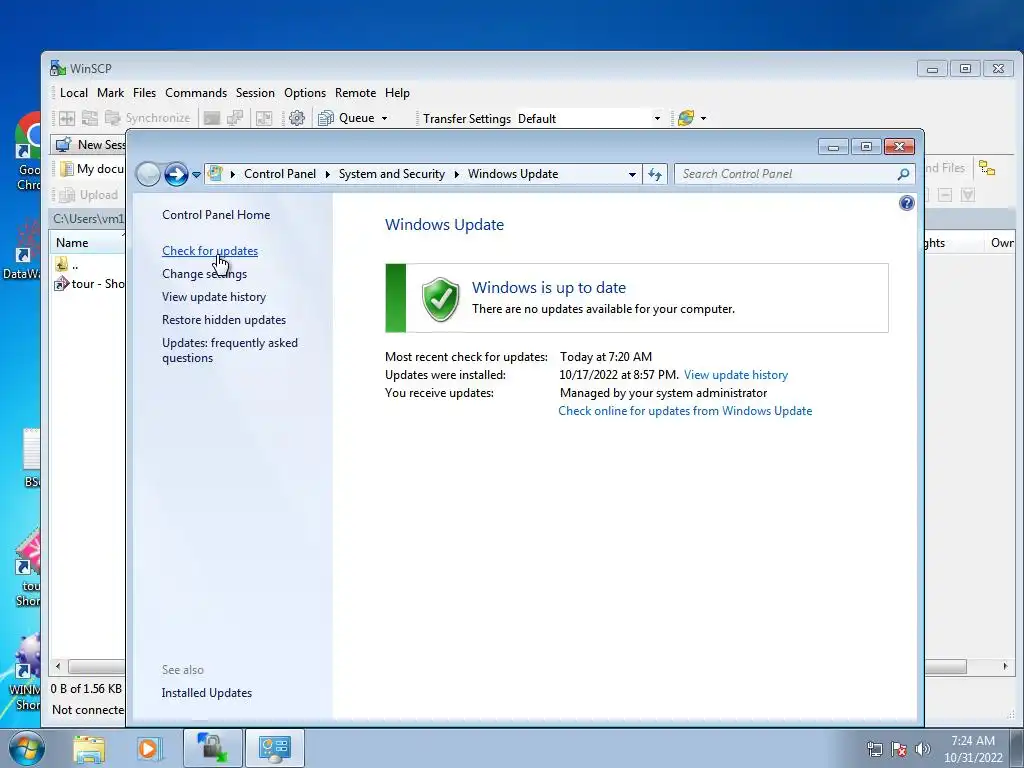Image resolution: width=1024 pixels, height=768 pixels.
Task: Open Installed Updates link
Action: [206, 693]
